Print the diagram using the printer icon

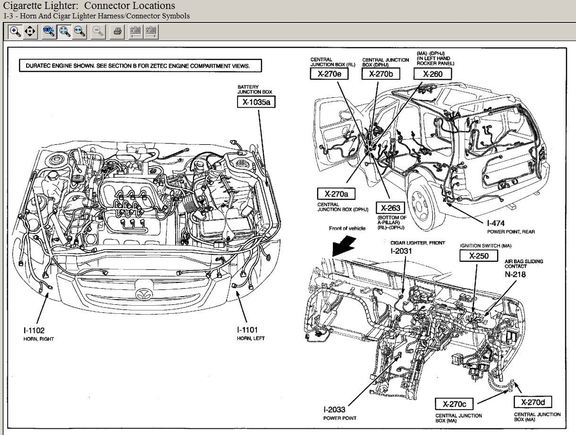[x=118, y=32]
